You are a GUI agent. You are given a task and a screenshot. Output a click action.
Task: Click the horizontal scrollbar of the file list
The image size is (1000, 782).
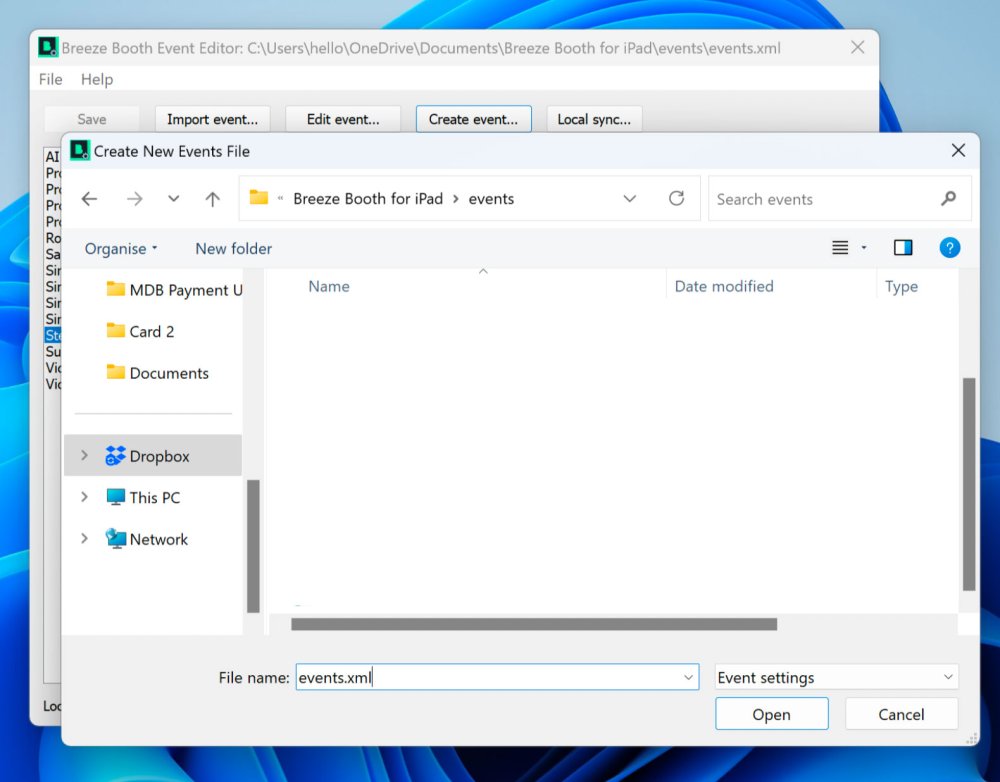pyautogui.click(x=534, y=624)
